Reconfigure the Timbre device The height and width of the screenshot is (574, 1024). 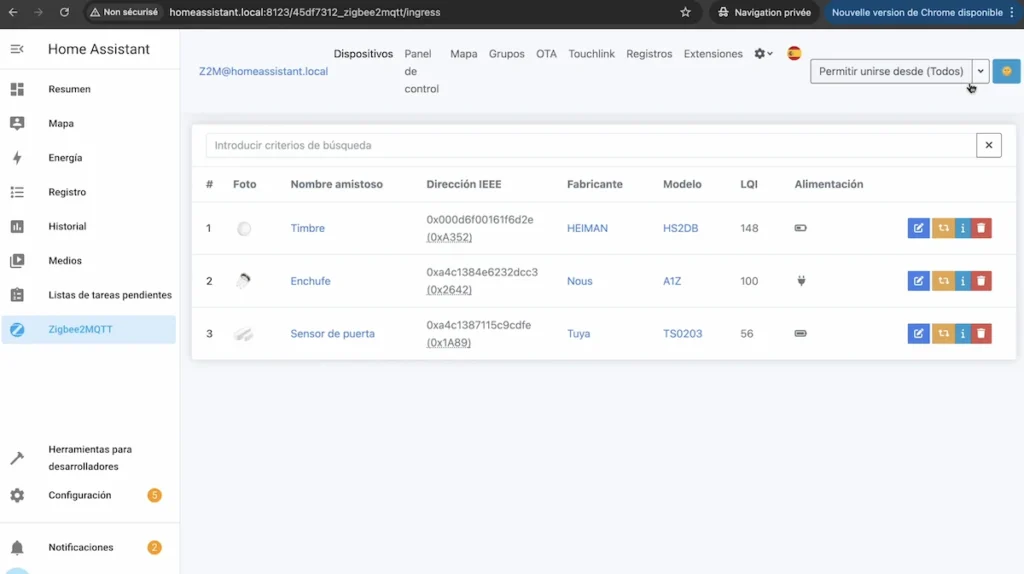click(943, 228)
